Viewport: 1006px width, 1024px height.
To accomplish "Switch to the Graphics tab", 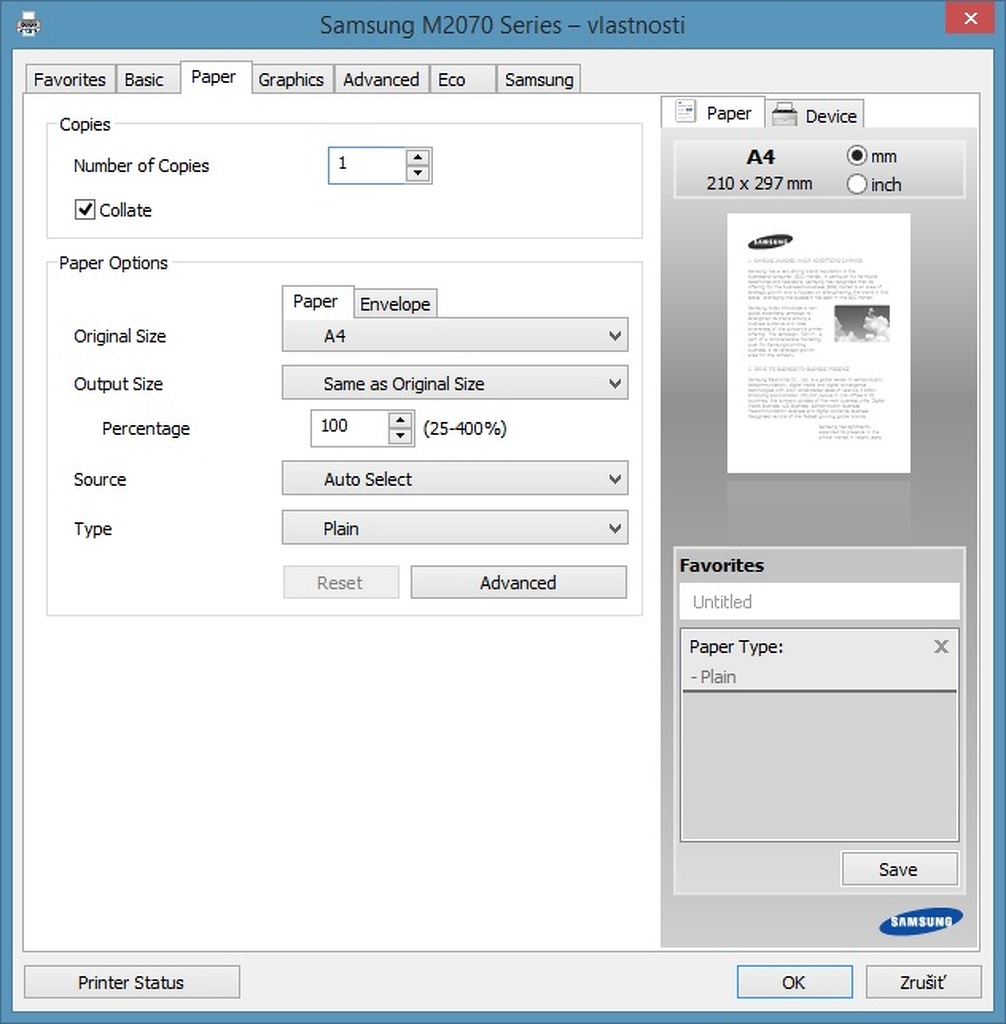I will [291, 80].
